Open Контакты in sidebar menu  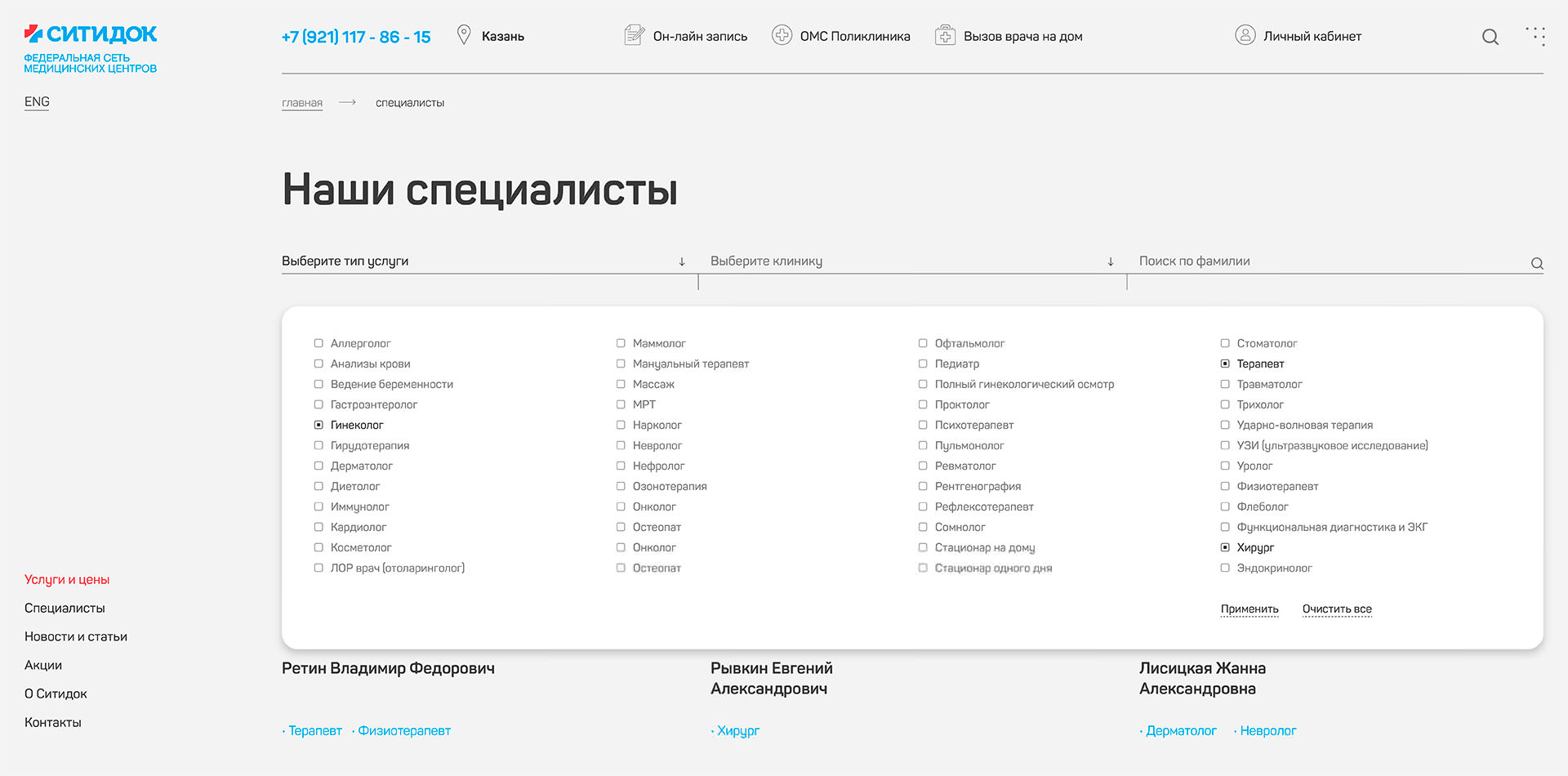point(53,722)
